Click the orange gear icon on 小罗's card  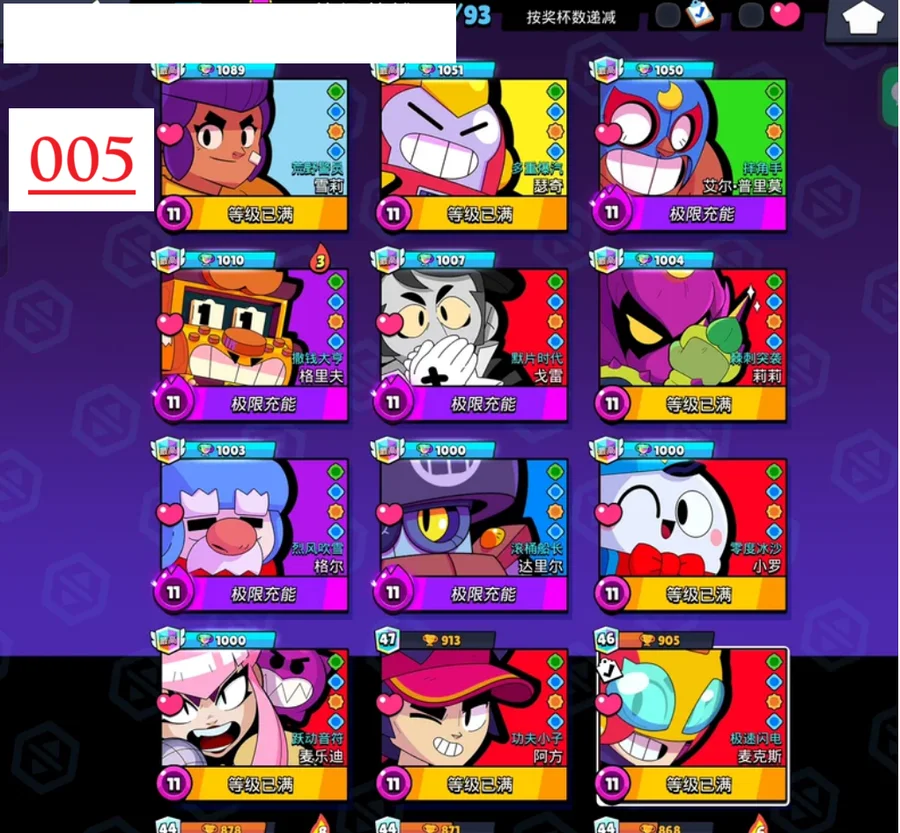coord(774,511)
